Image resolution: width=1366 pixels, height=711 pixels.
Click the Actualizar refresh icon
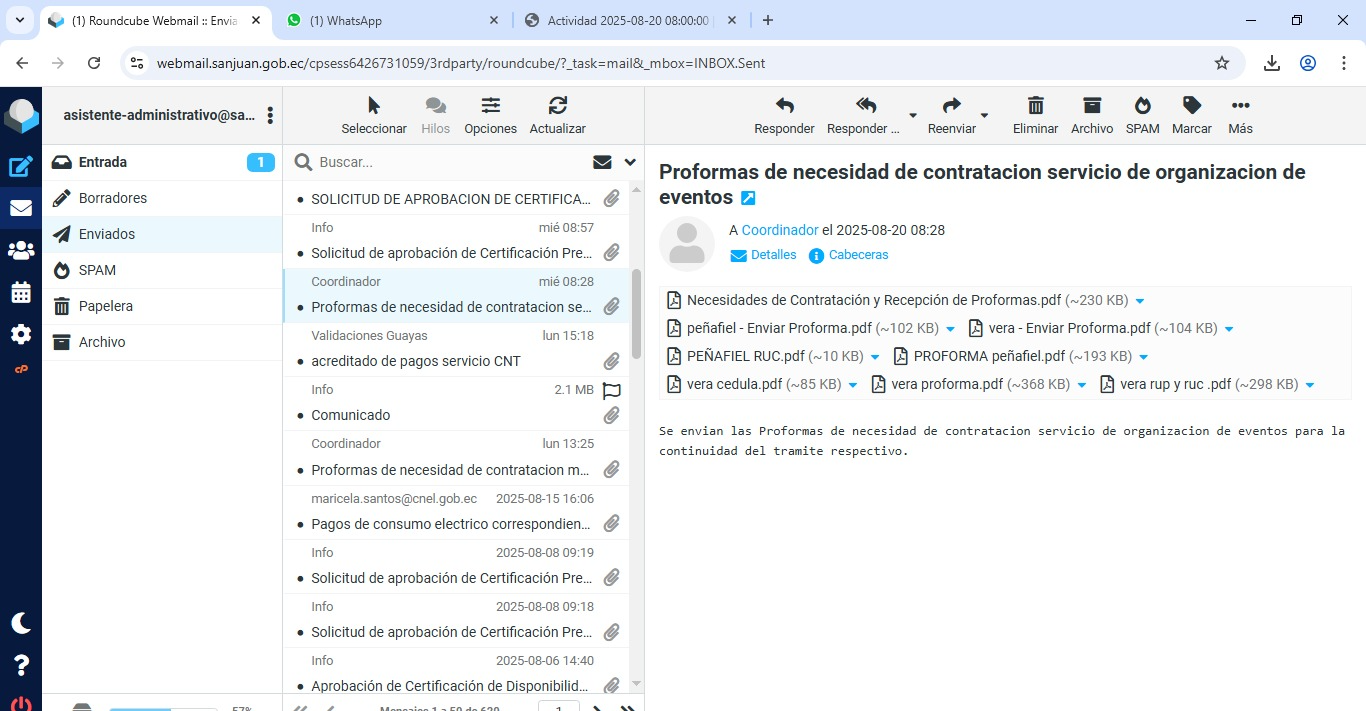[557, 106]
